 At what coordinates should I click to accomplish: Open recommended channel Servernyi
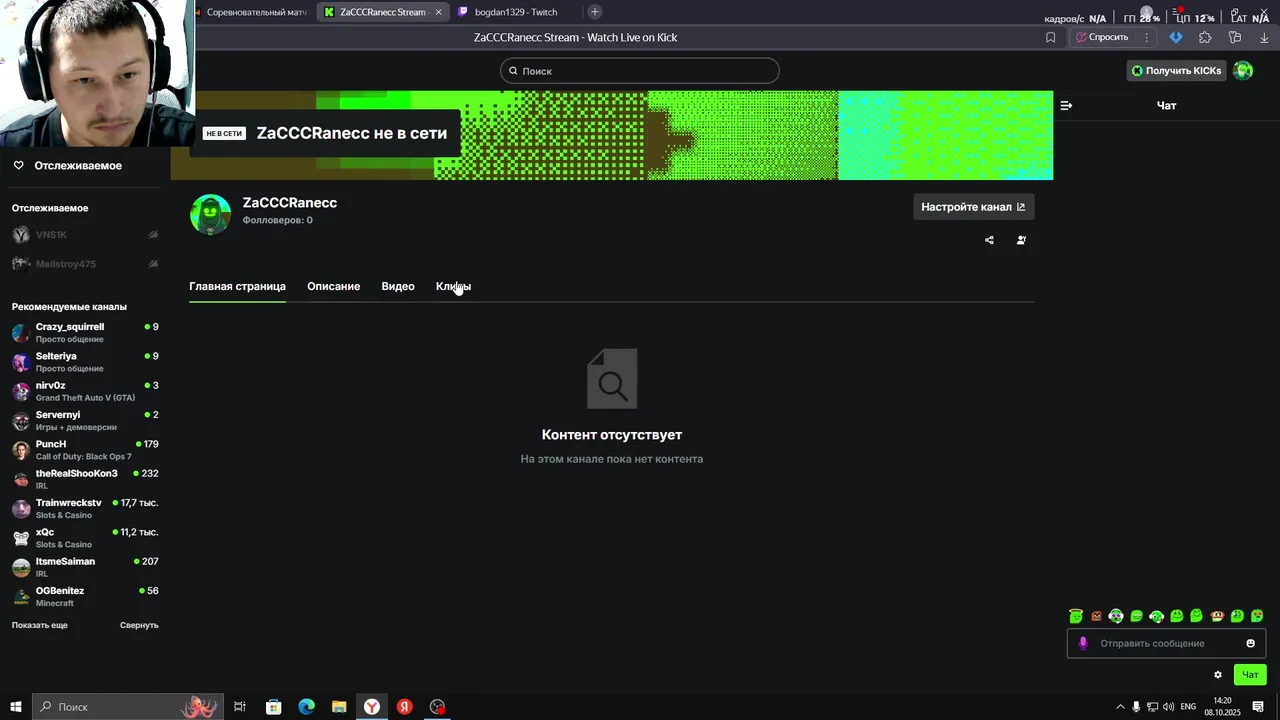(85, 420)
